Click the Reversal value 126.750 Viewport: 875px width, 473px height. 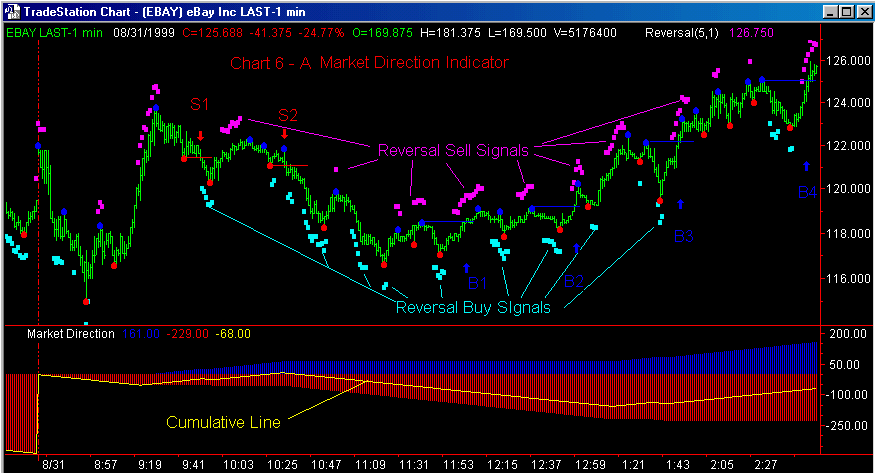pos(751,33)
